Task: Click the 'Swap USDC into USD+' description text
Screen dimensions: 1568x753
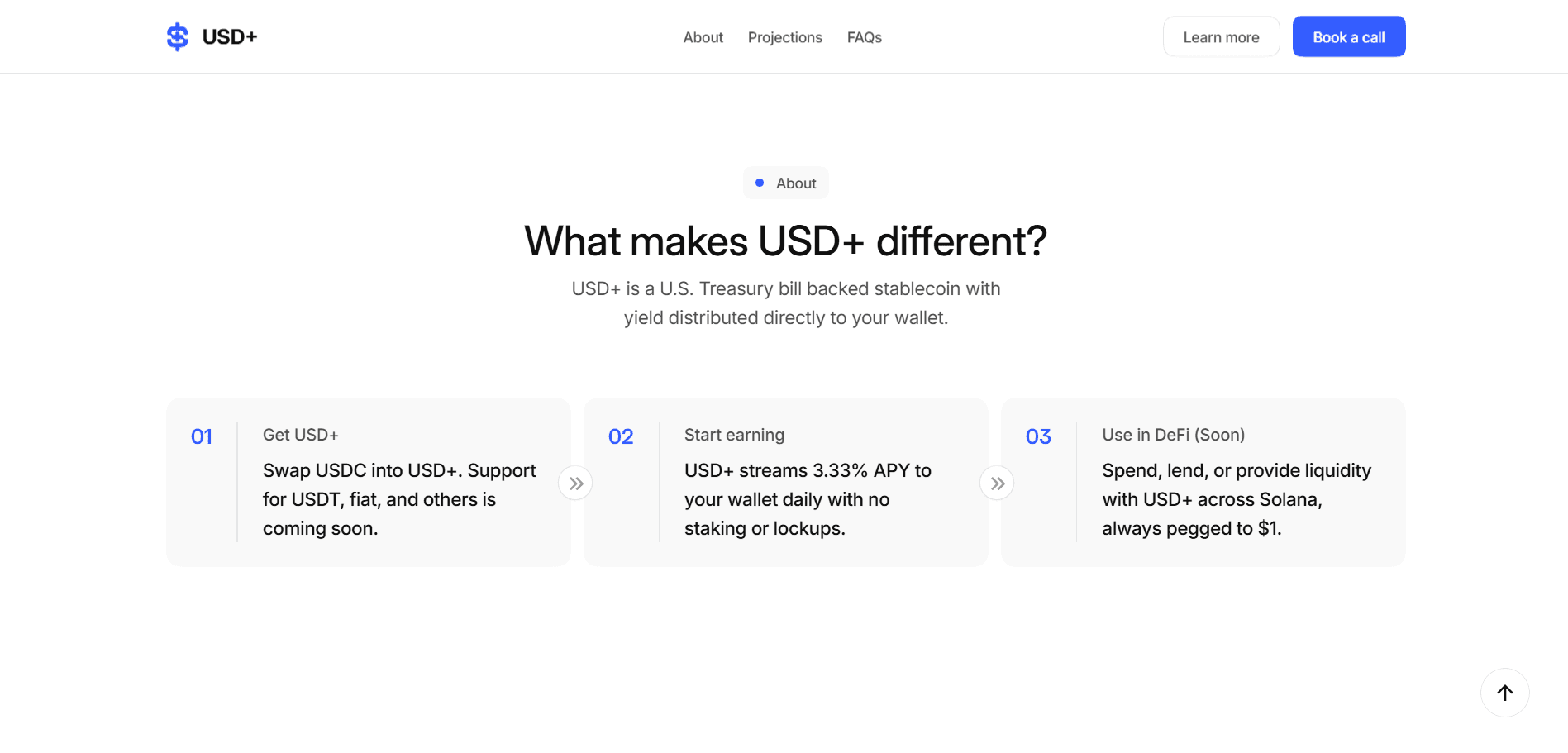Action: (400, 499)
